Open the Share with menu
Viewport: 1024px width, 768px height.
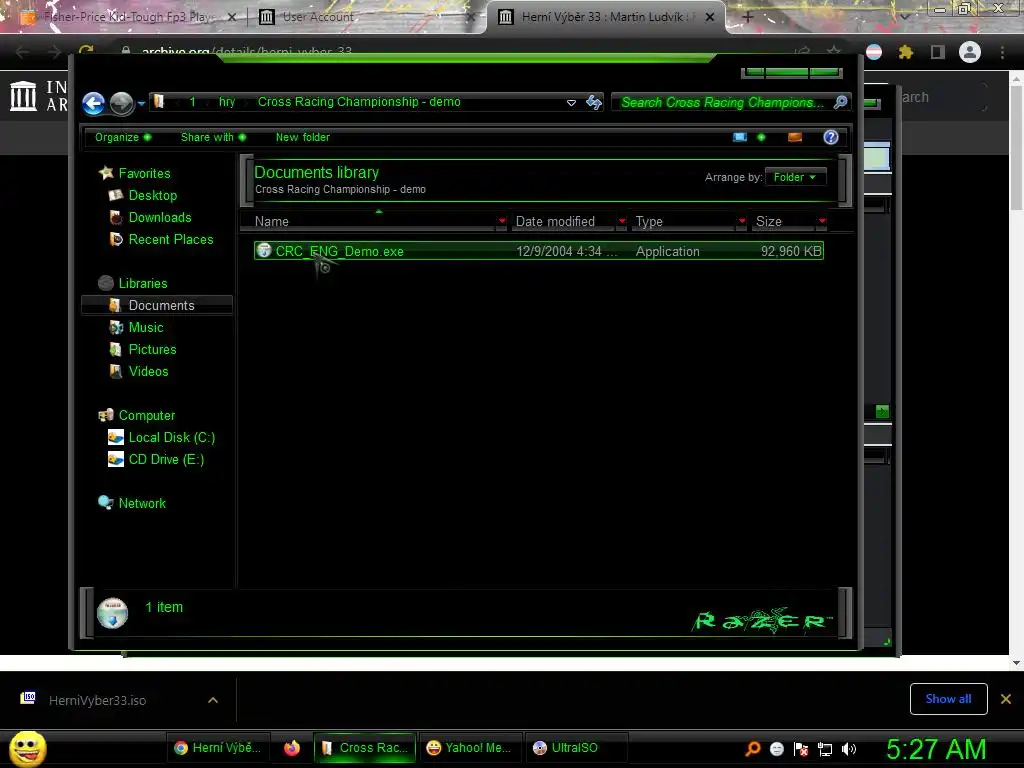pos(214,137)
